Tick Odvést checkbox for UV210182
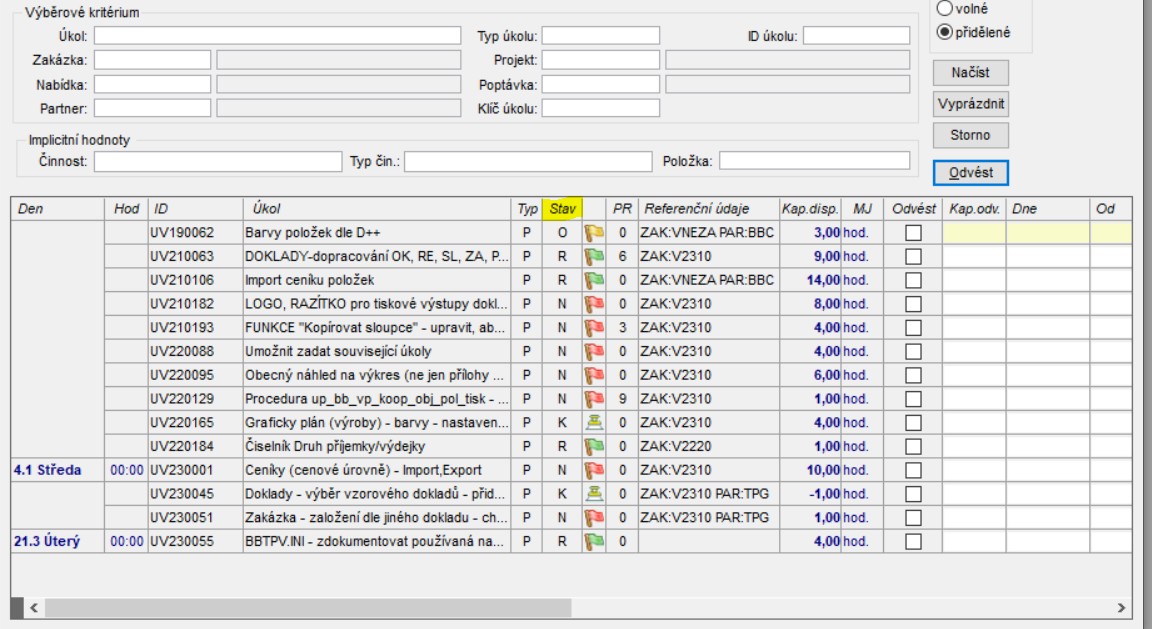Image resolution: width=1152 pixels, height=629 pixels. coord(913,304)
